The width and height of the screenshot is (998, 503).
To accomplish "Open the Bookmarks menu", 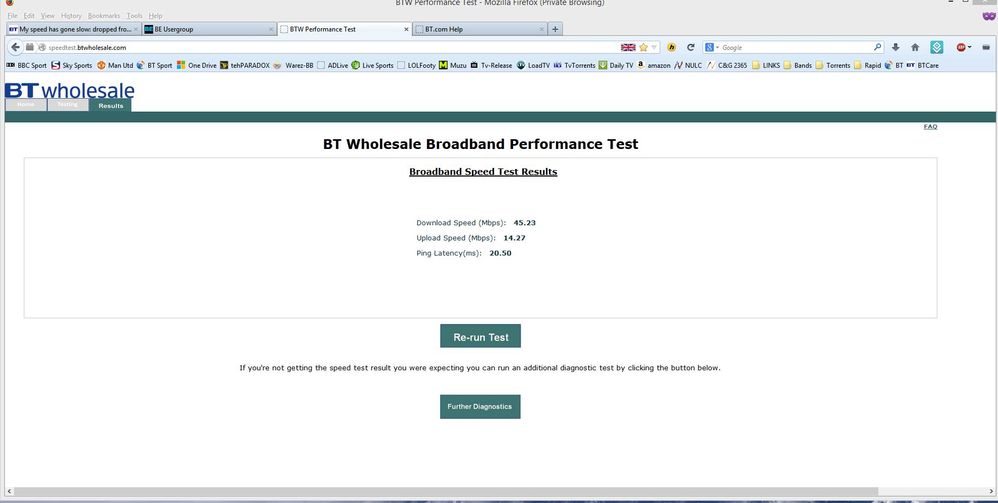I will (x=104, y=15).
